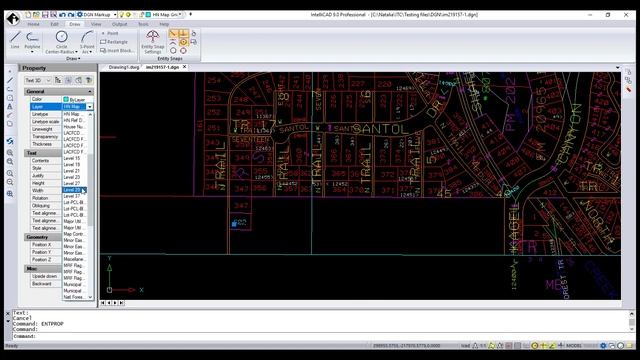Select House Nu... layer in dropdown list
640x360 pixels.
click(75, 127)
